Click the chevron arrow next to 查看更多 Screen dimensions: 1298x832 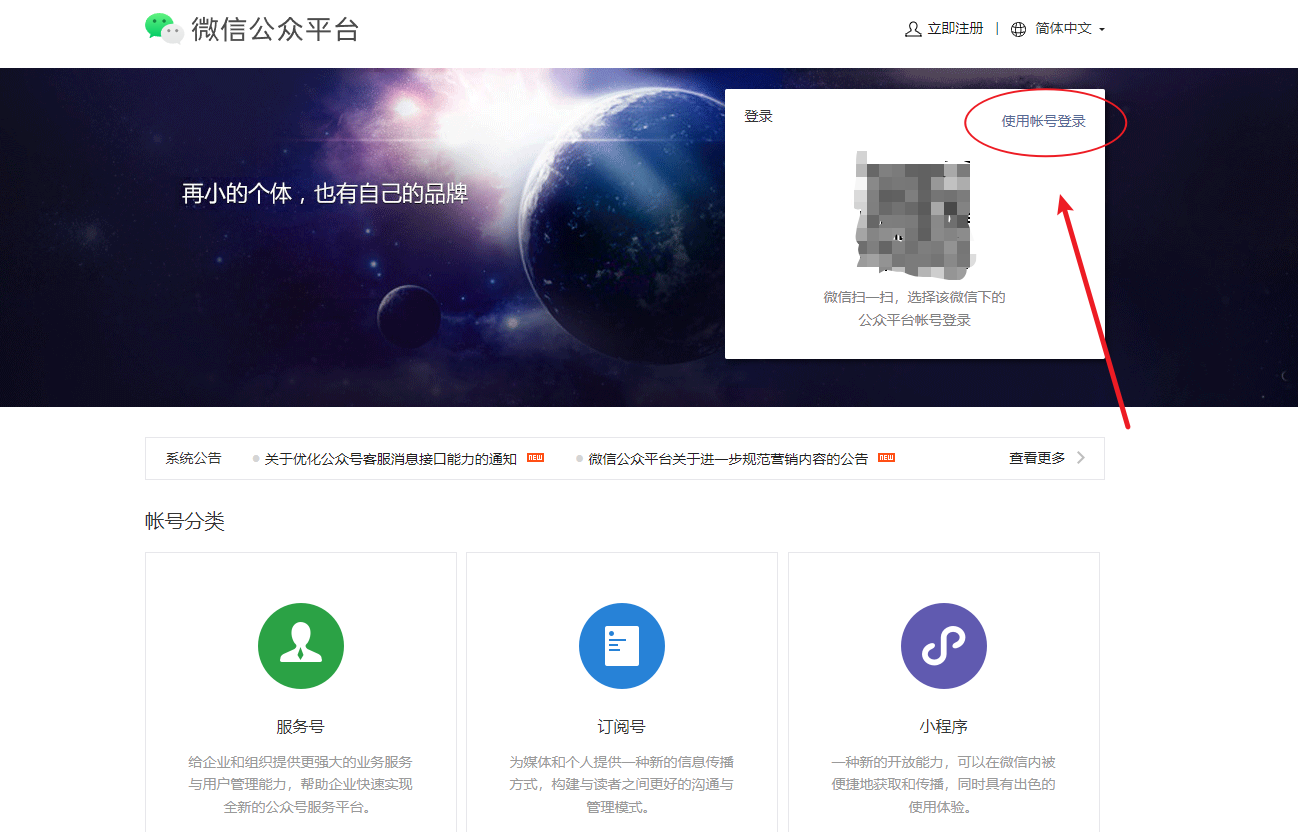pyautogui.click(x=1081, y=458)
